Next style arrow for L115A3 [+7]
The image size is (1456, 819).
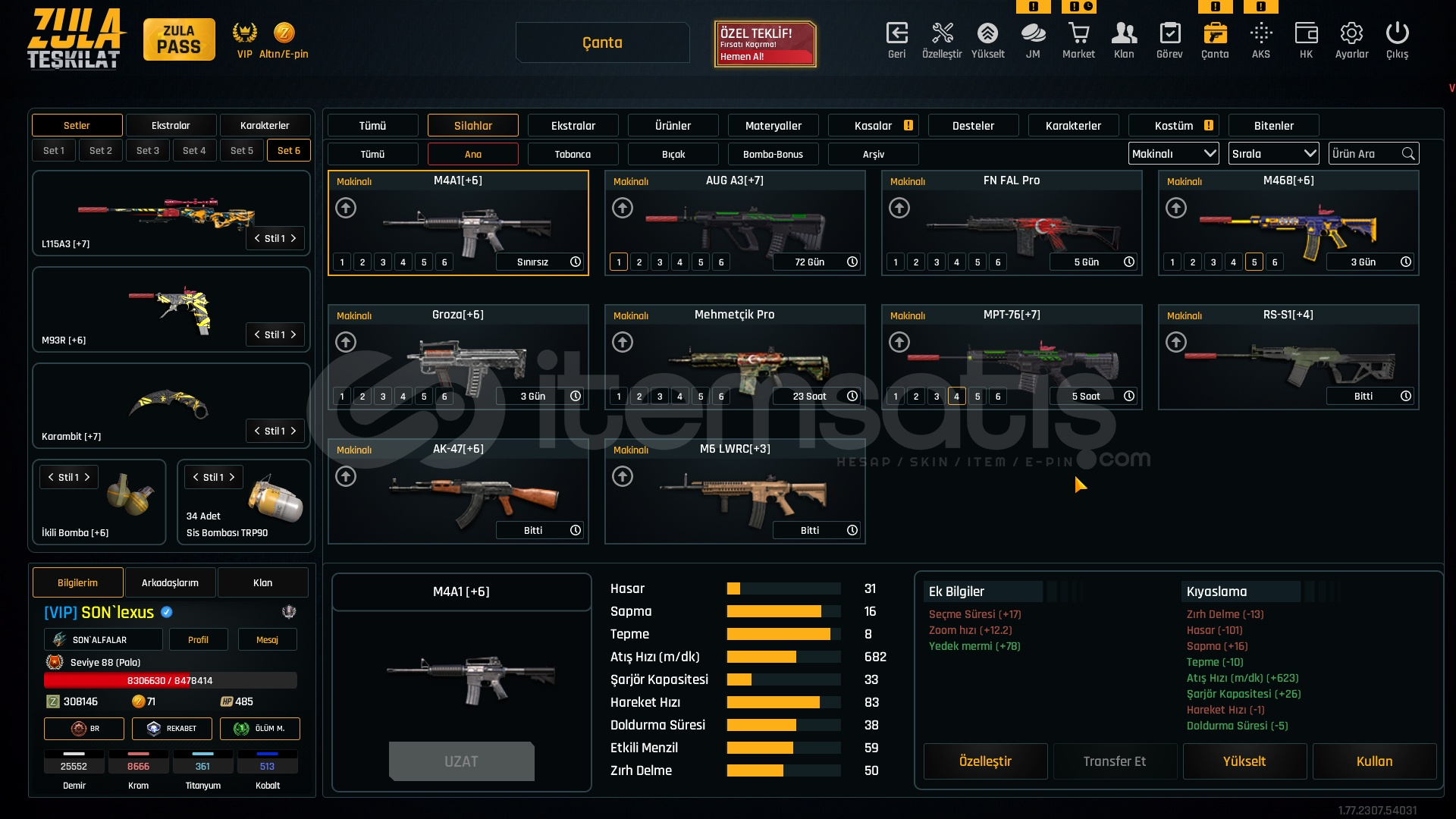293,238
